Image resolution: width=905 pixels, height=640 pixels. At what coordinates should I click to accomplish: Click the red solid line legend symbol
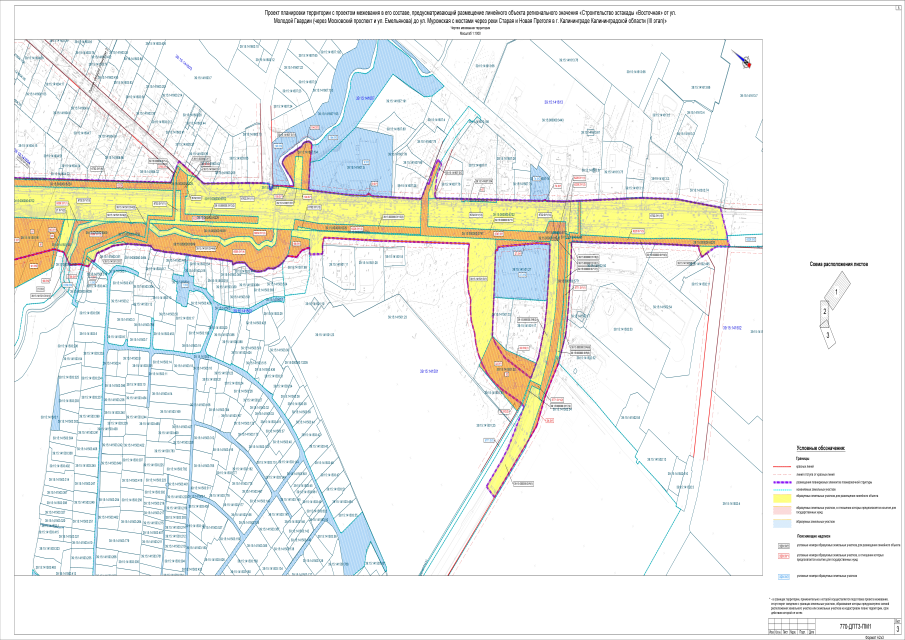click(782, 466)
